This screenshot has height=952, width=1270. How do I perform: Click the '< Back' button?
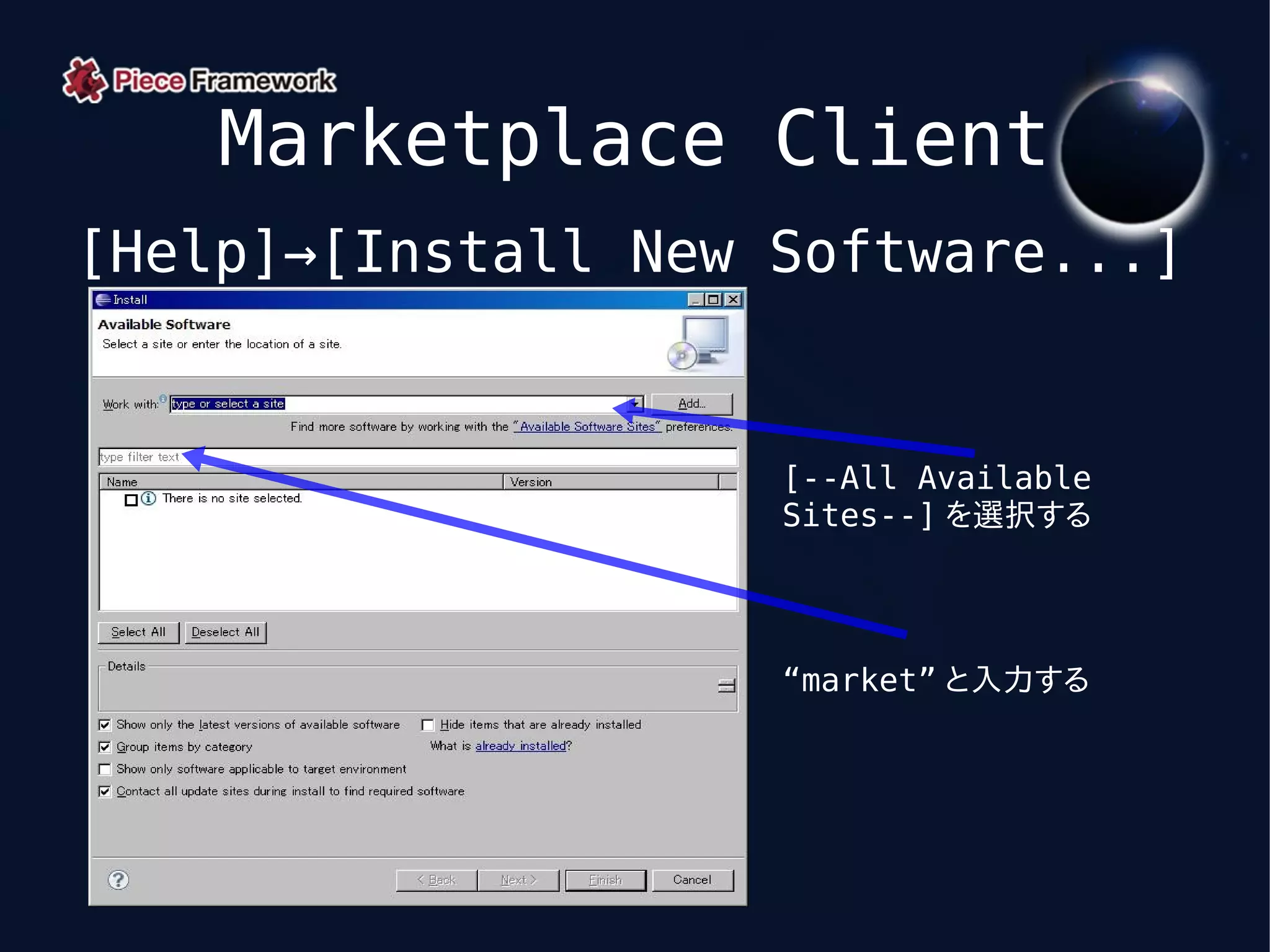(x=437, y=880)
